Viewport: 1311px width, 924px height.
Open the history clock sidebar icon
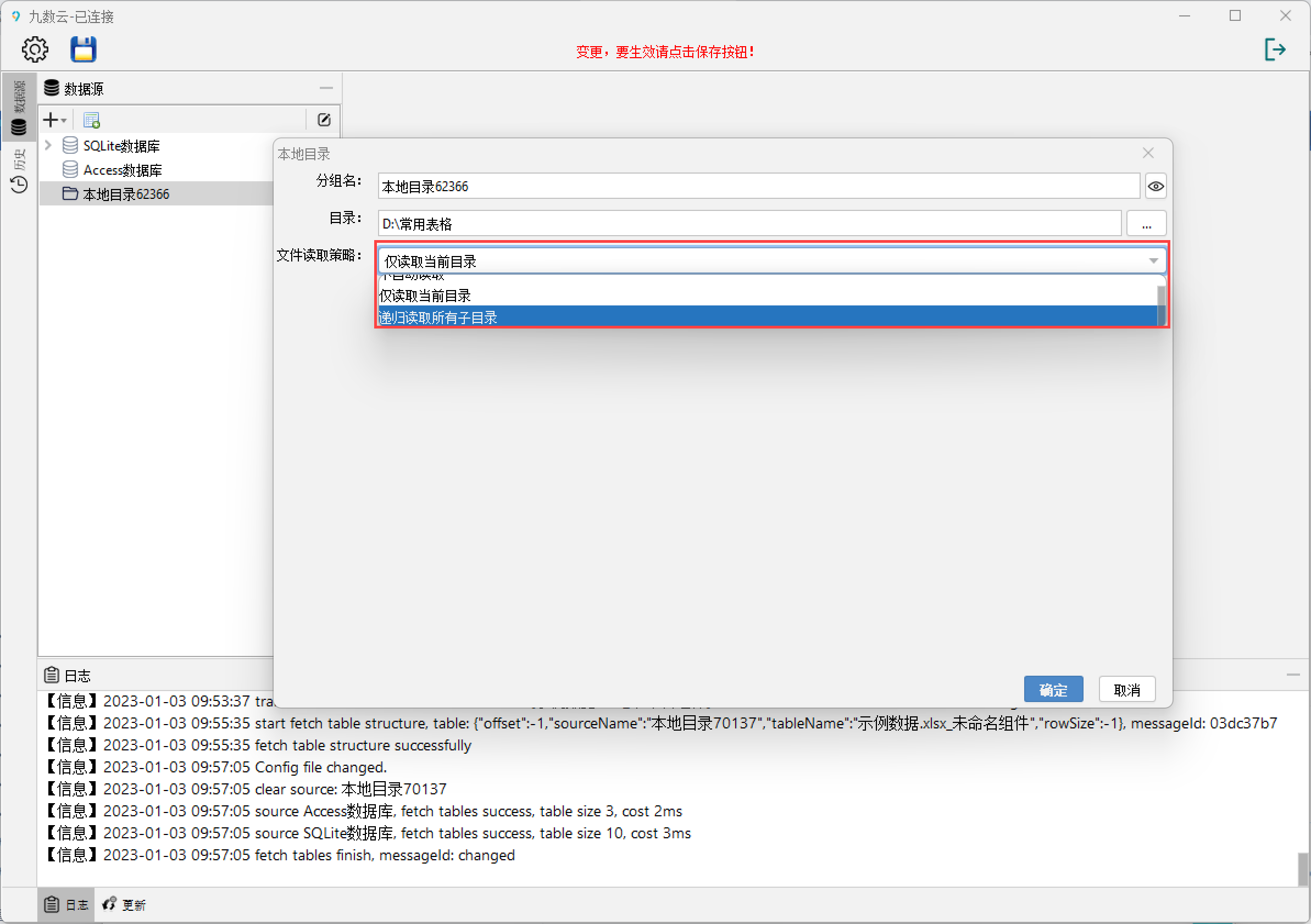[x=19, y=185]
